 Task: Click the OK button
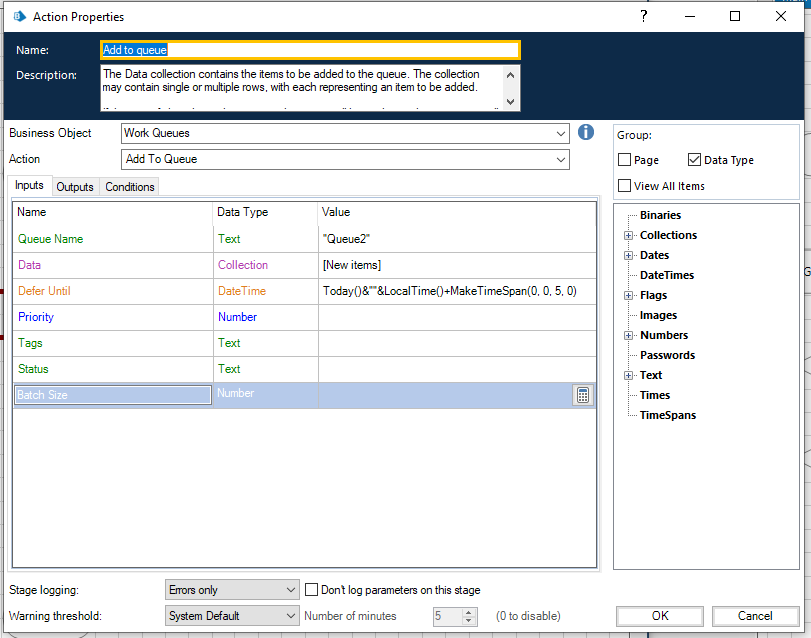click(x=660, y=616)
